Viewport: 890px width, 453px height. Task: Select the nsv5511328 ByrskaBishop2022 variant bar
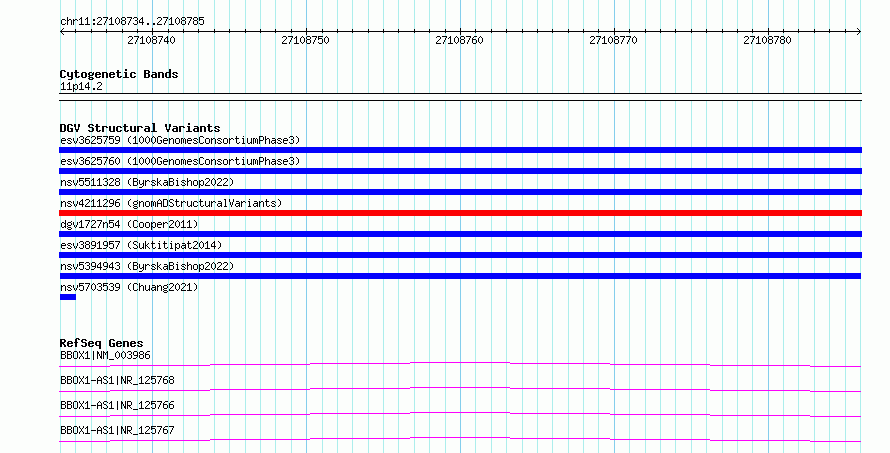[x=460, y=192]
